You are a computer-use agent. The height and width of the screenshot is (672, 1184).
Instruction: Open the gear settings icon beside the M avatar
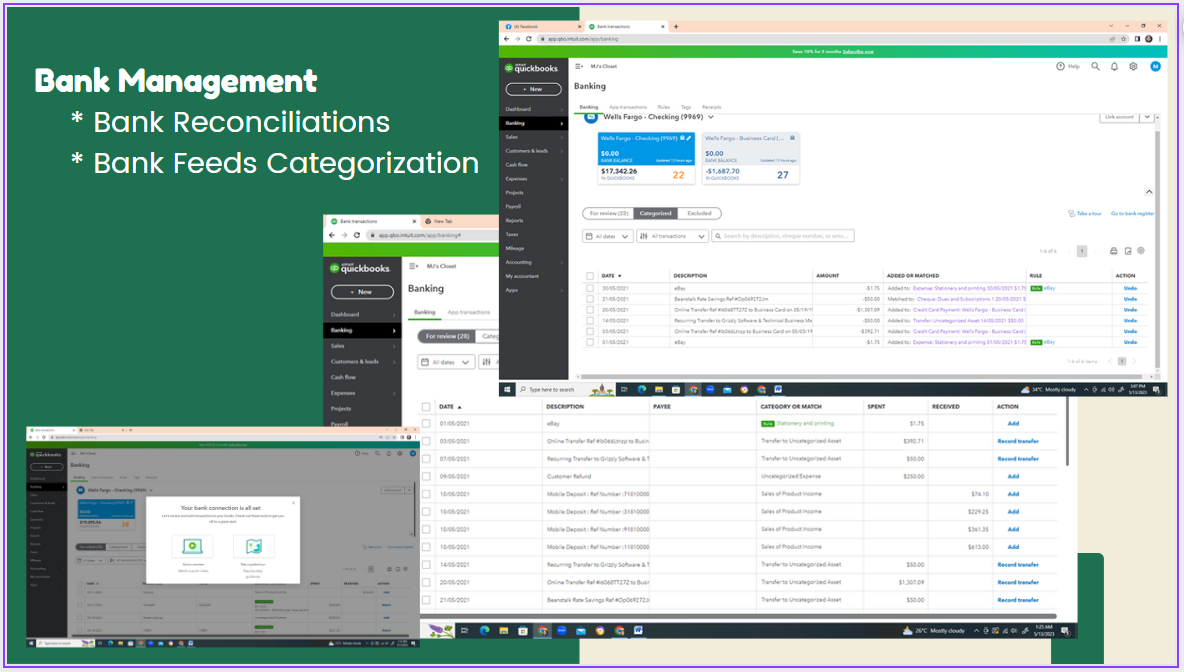1133,66
